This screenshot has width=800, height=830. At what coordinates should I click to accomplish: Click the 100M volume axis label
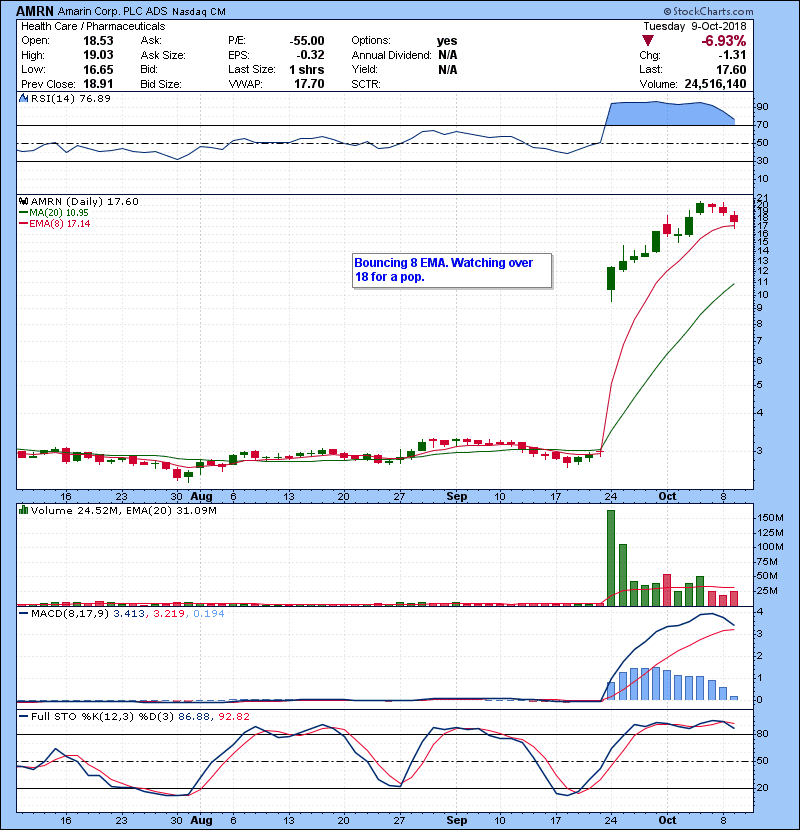point(770,547)
